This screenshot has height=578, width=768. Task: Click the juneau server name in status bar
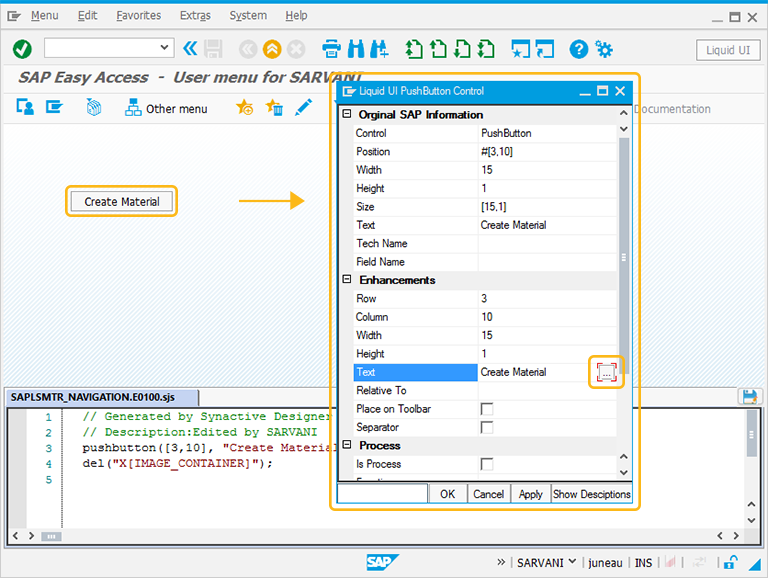coord(605,563)
